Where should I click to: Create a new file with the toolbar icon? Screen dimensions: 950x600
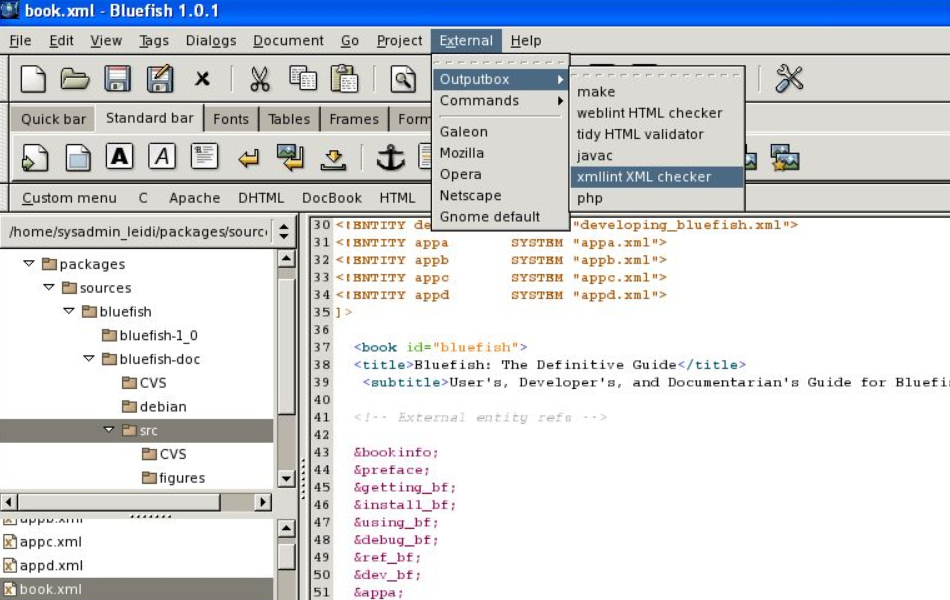pos(33,79)
